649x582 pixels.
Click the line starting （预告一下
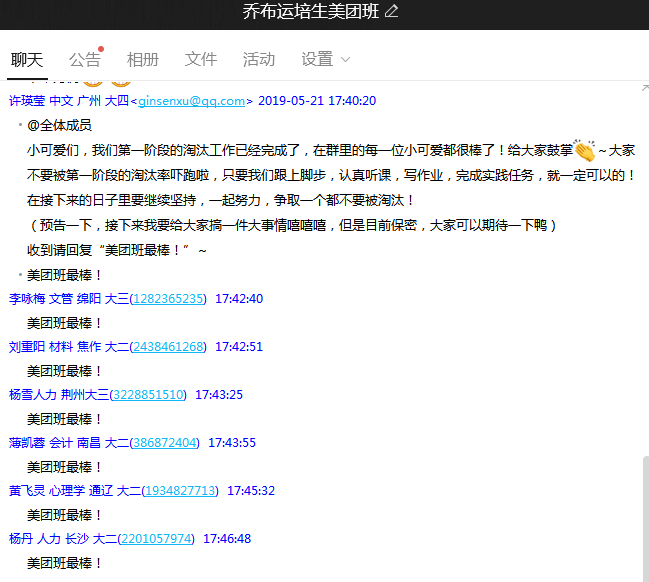294,225
